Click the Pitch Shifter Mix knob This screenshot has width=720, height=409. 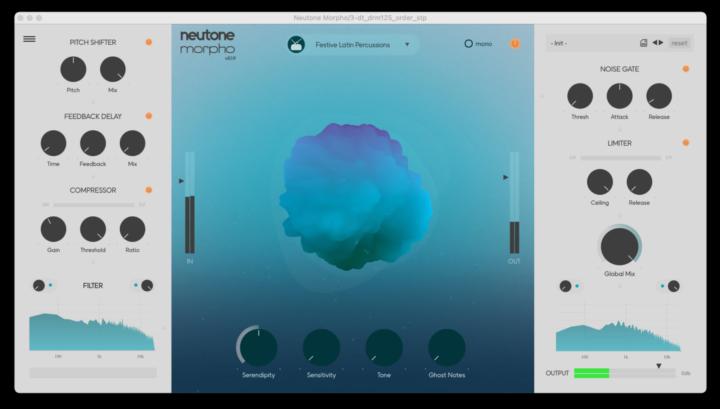coord(112,69)
